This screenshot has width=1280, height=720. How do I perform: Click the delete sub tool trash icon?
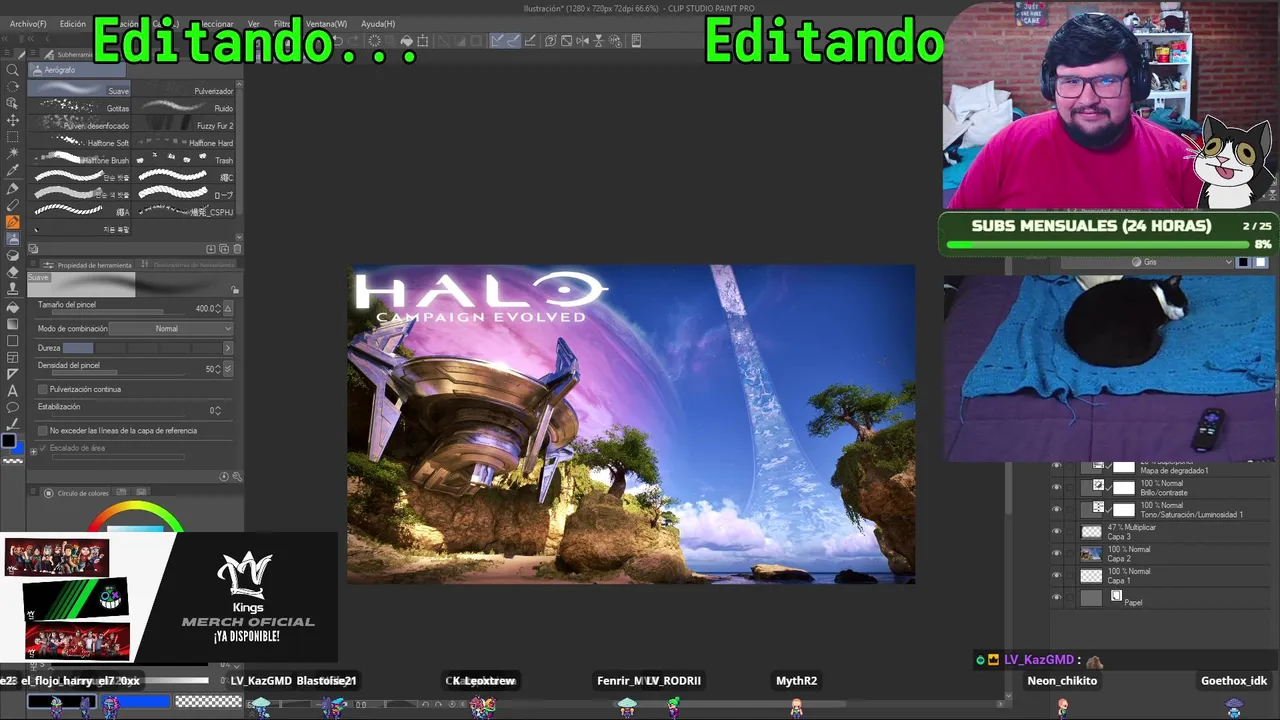(x=237, y=249)
